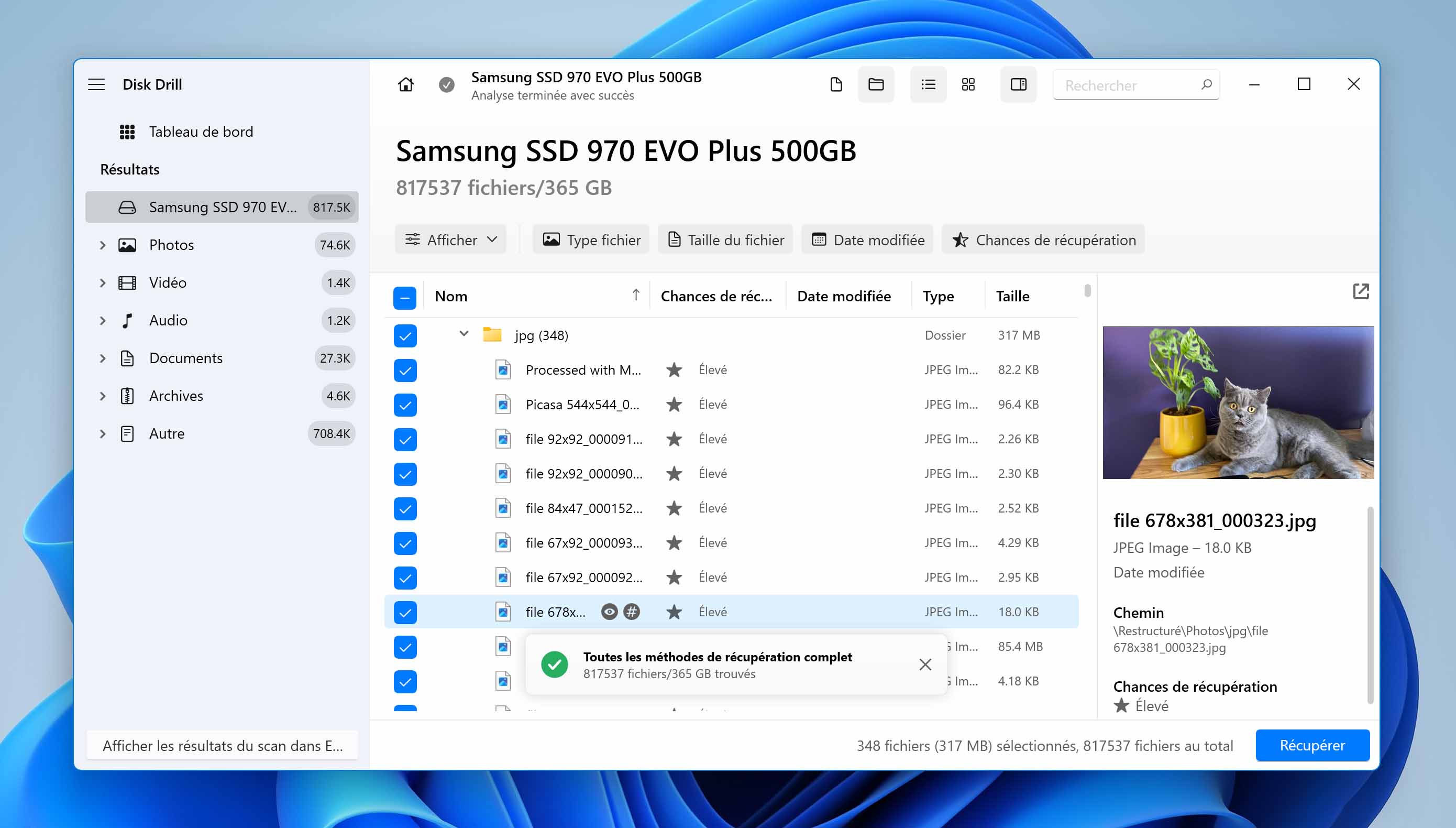The image size is (1456, 828).
Task: Go to the home screen via house icon
Action: pos(406,85)
